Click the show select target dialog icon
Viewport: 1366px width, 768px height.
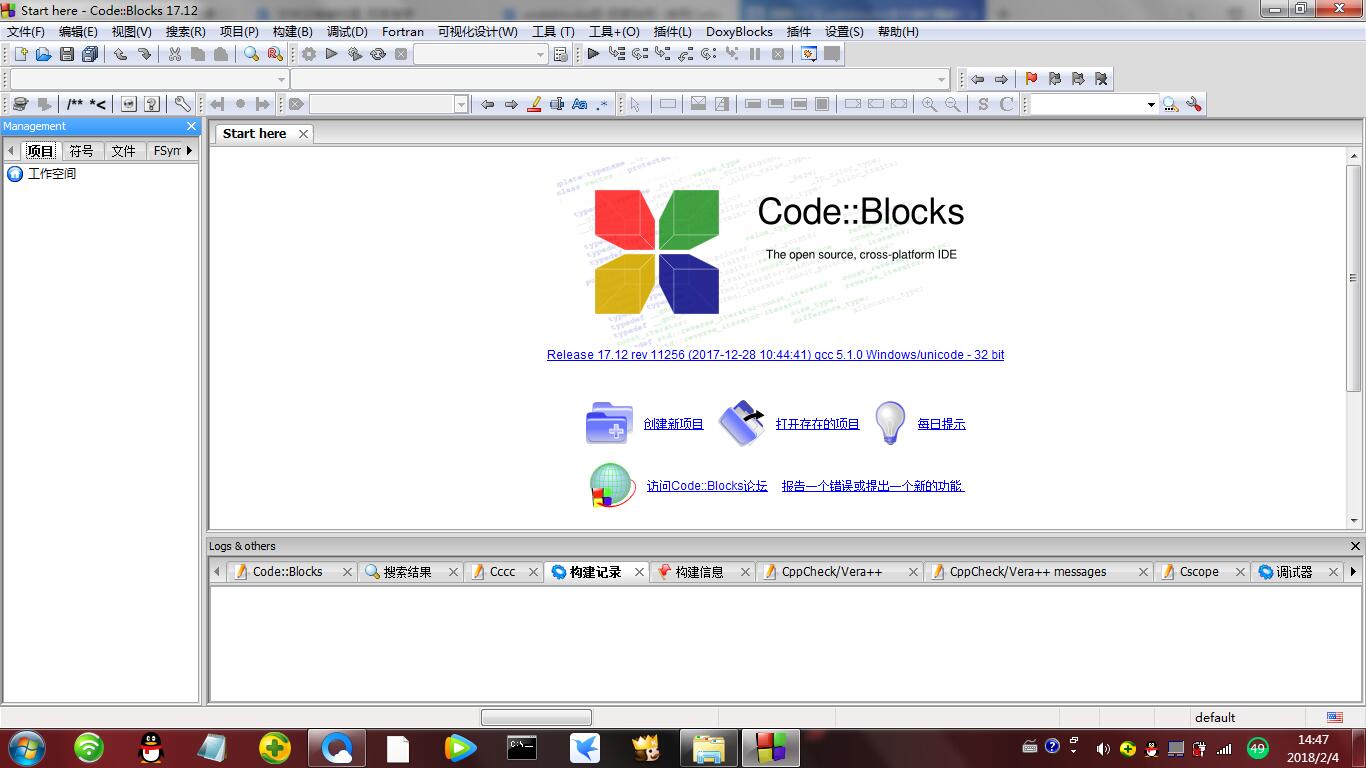click(x=560, y=54)
